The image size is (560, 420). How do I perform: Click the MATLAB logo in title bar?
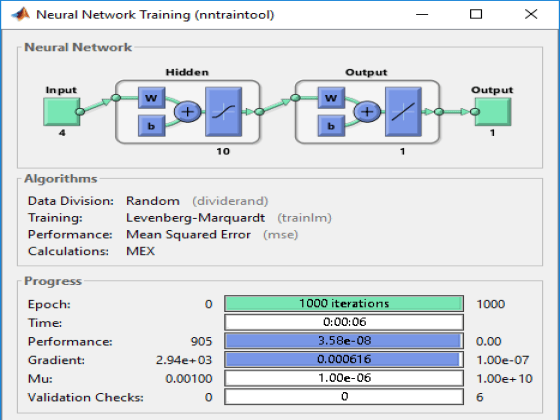coord(21,14)
